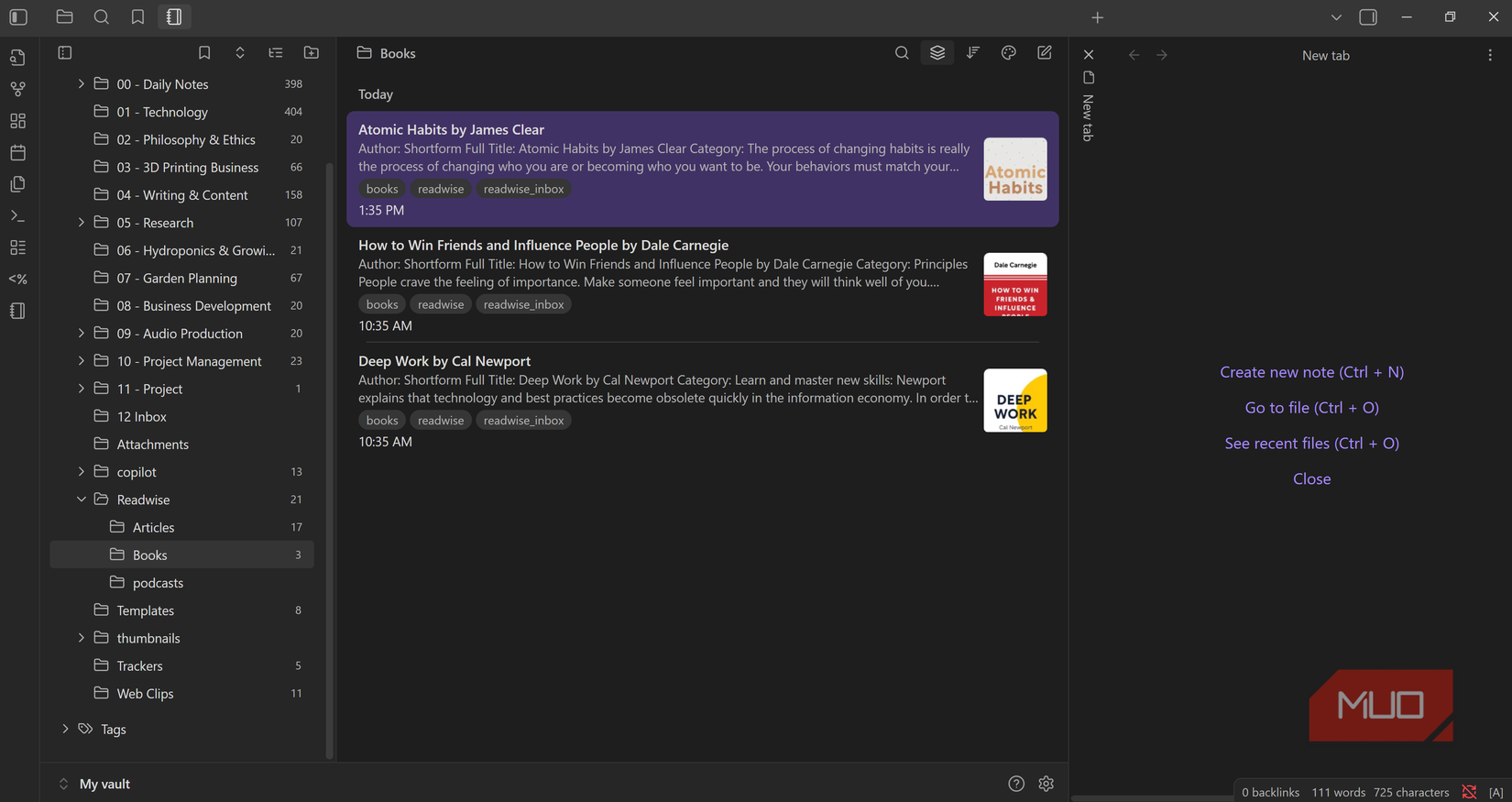Toggle the tree list view icon in the navigator header
This screenshot has height=802, width=1512.
coord(276,53)
